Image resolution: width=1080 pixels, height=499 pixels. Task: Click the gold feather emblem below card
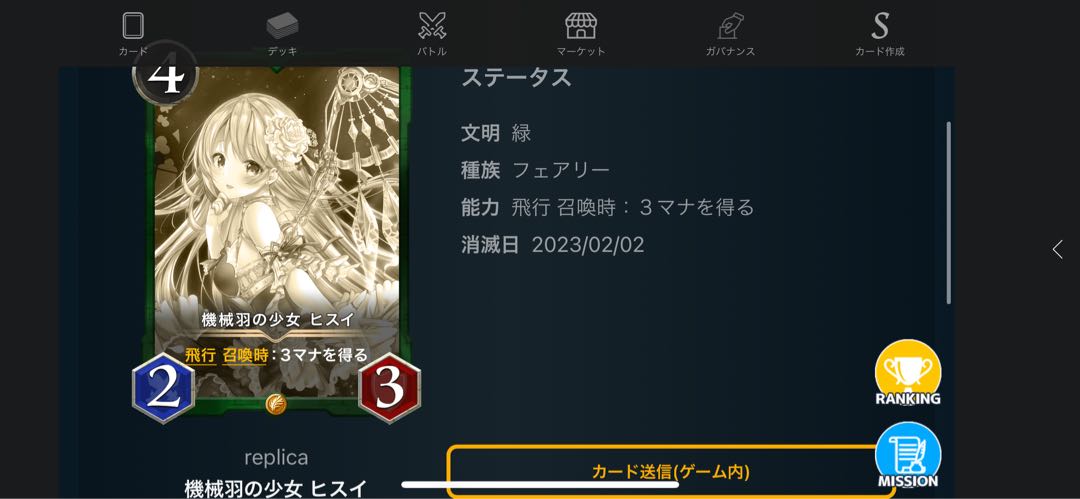tap(276, 404)
